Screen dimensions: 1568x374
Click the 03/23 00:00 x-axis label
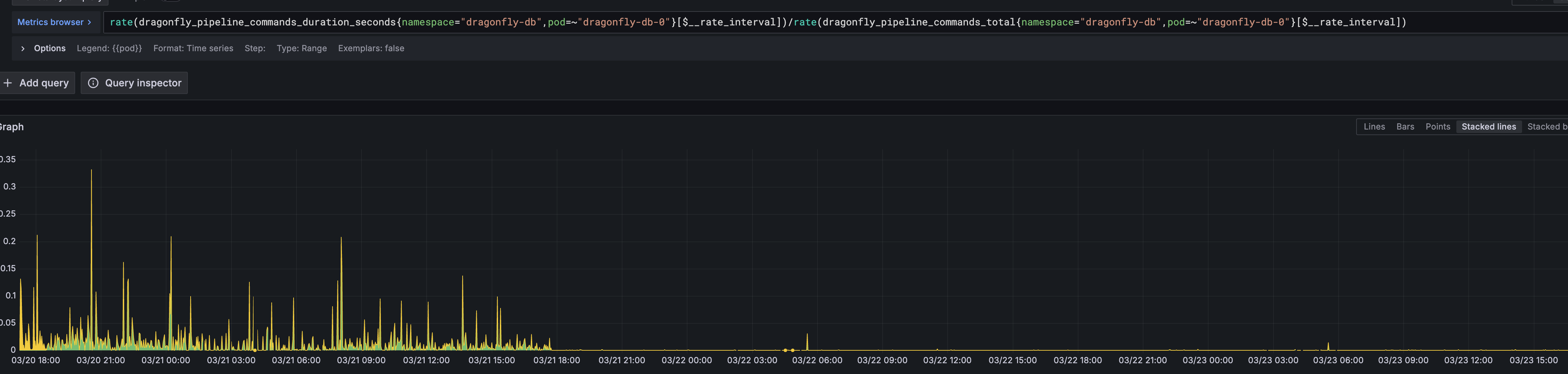point(1208,361)
